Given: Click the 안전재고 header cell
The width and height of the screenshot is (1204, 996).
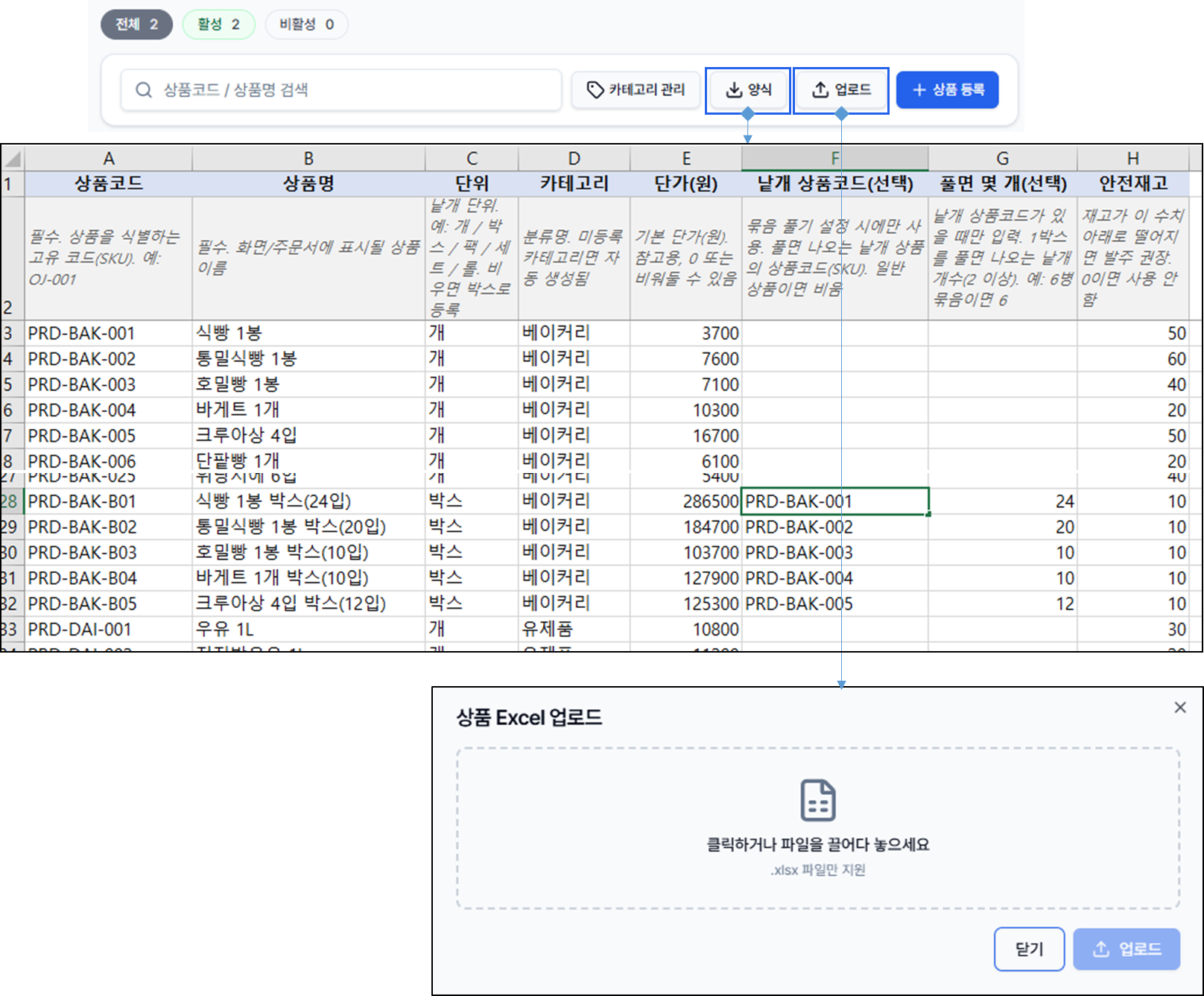Looking at the screenshot, I should point(1133,183).
